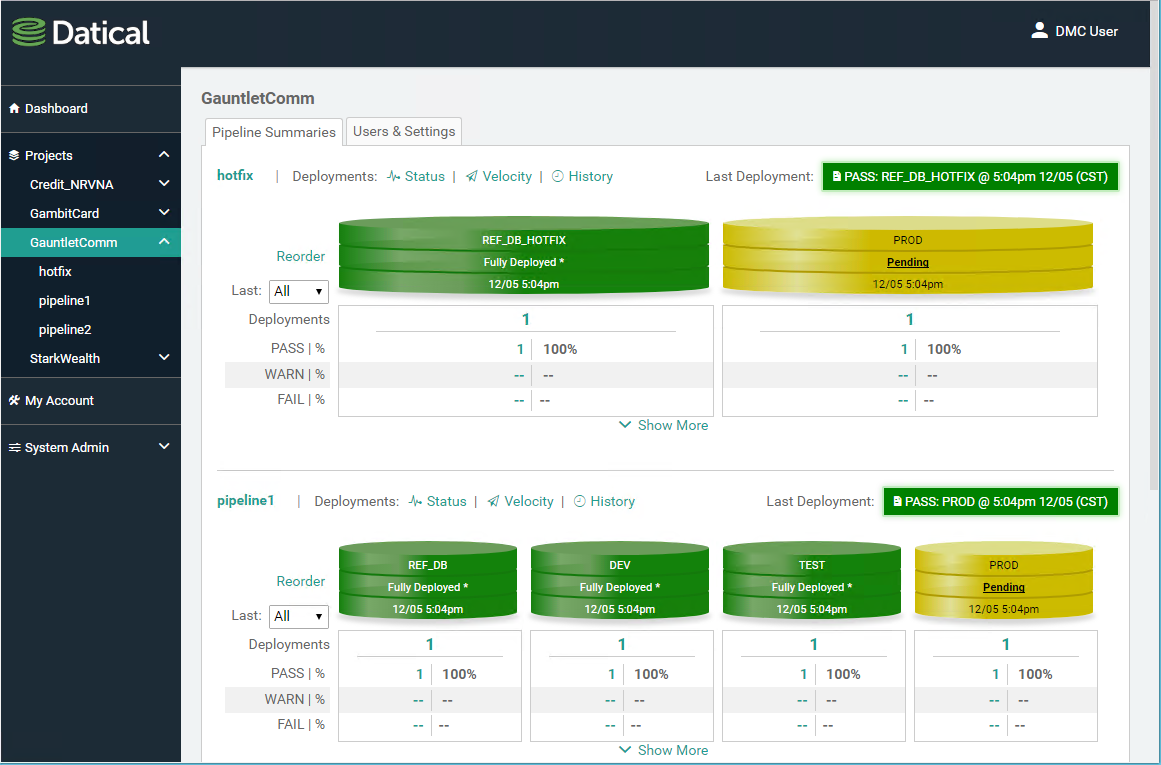Click the System Admin sliders icon
The image size is (1161, 765).
[x=14, y=448]
